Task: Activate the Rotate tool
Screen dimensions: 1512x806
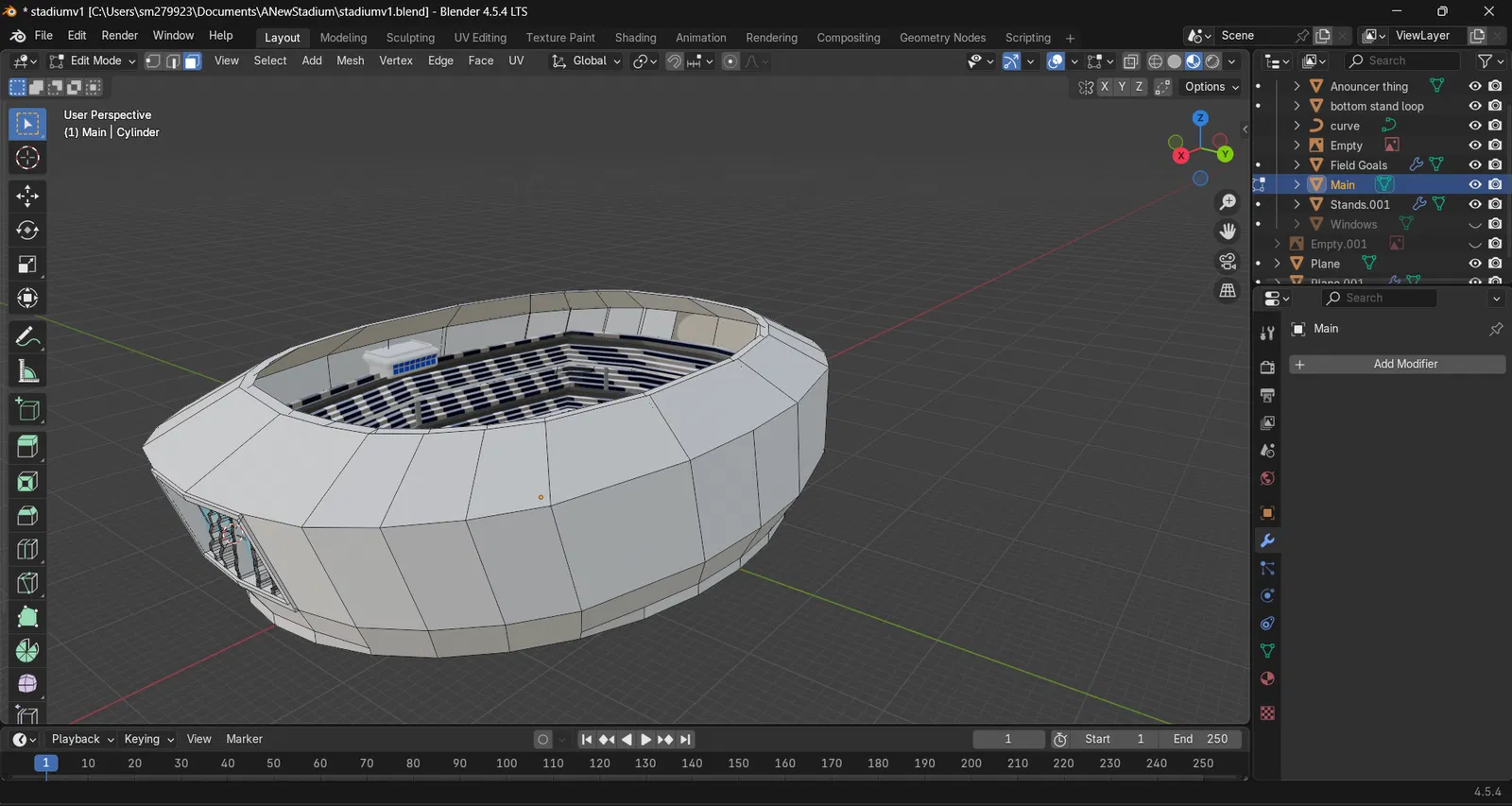Action: tap(27, 230)
